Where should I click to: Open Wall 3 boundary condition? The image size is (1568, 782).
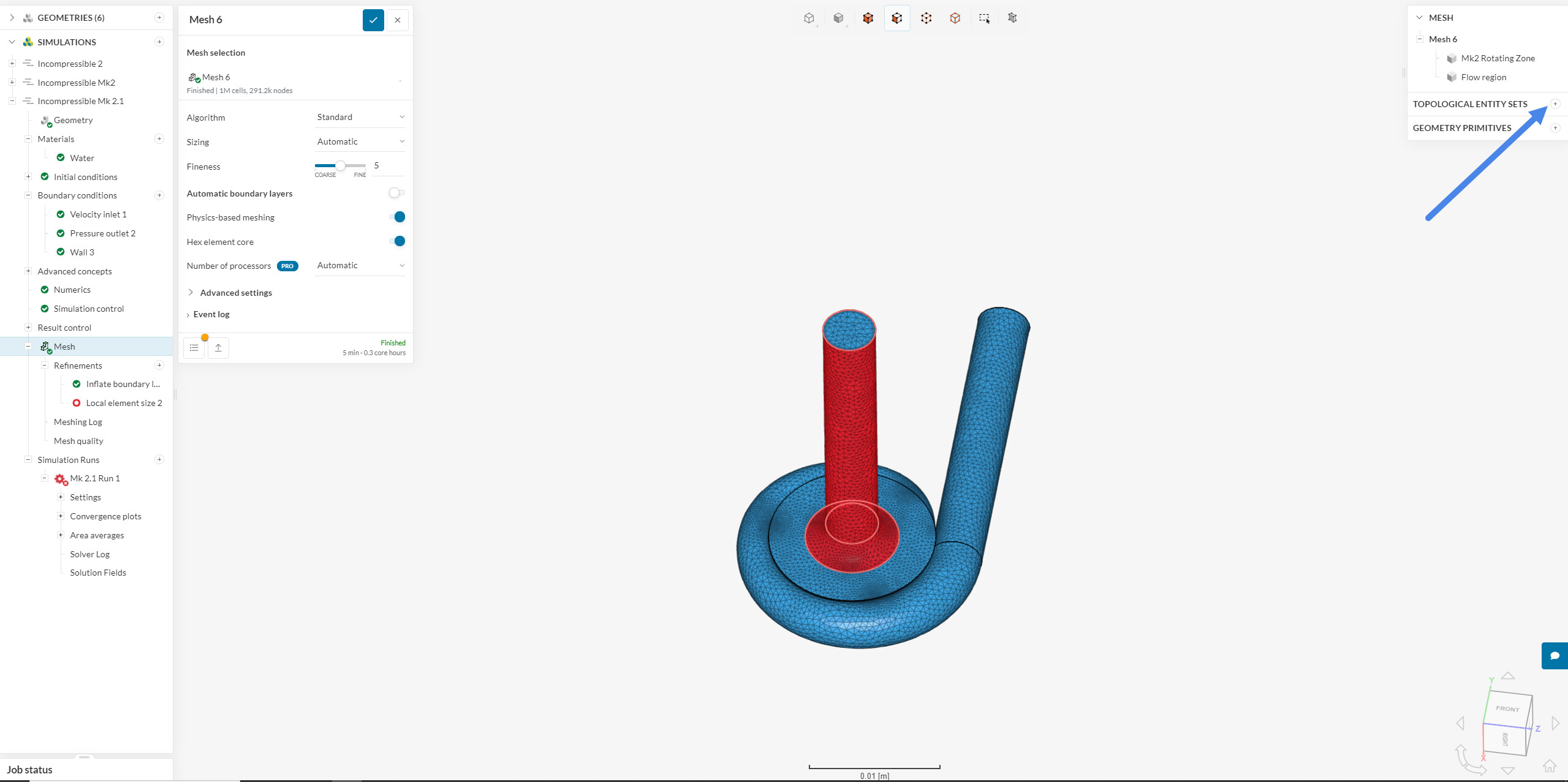coord(81,252)
